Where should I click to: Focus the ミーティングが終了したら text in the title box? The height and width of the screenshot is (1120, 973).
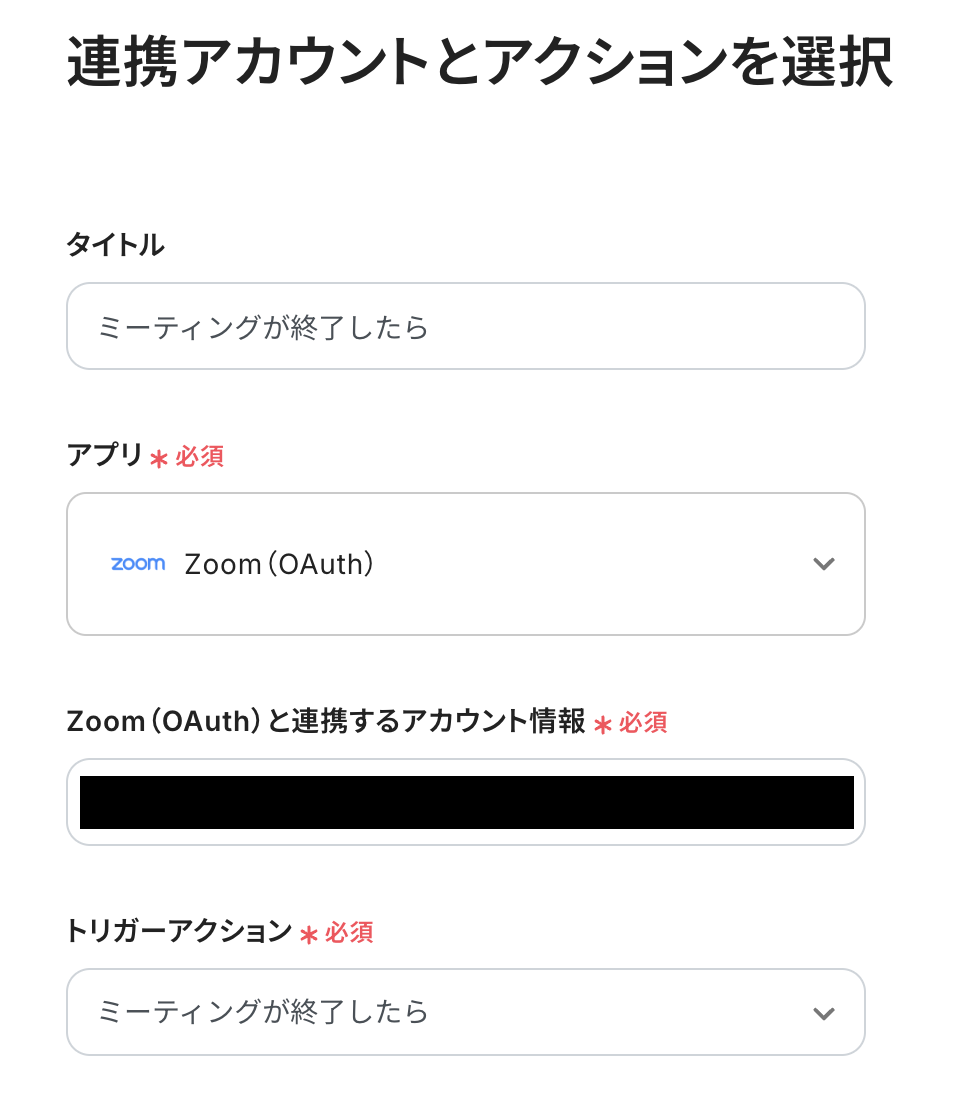coord(264,327)
